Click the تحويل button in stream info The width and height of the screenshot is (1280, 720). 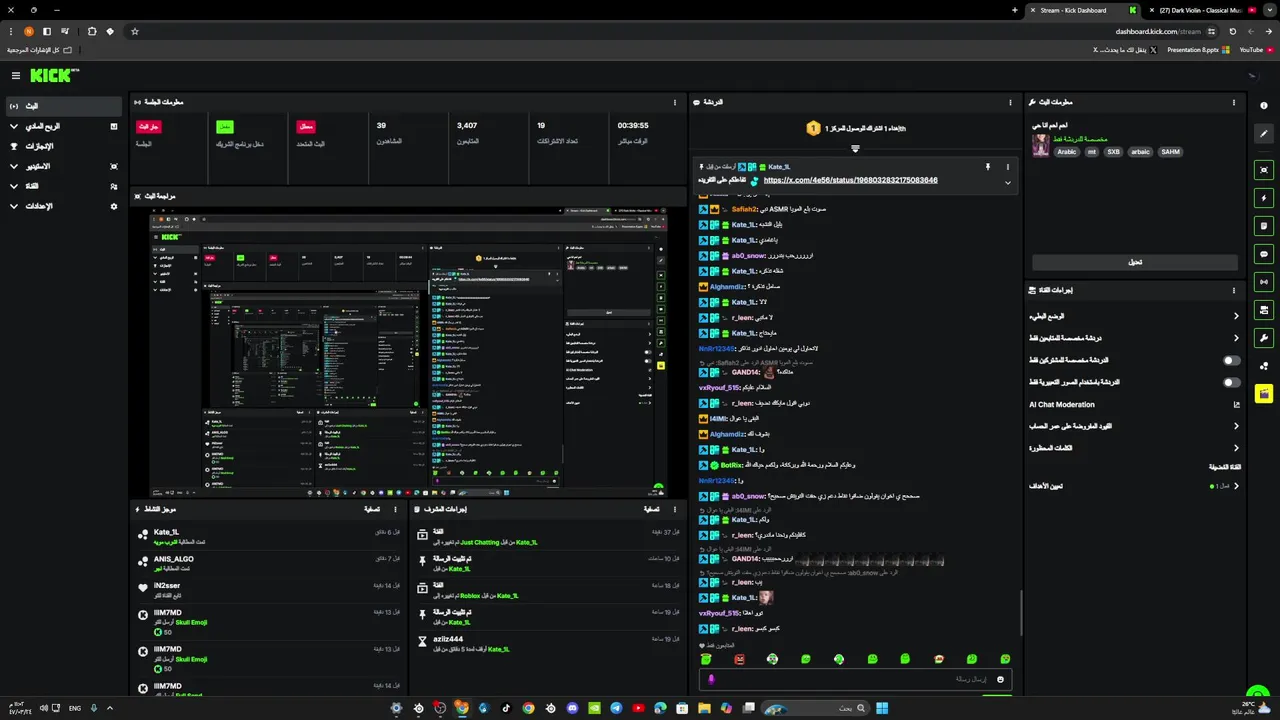point(1135,262)
